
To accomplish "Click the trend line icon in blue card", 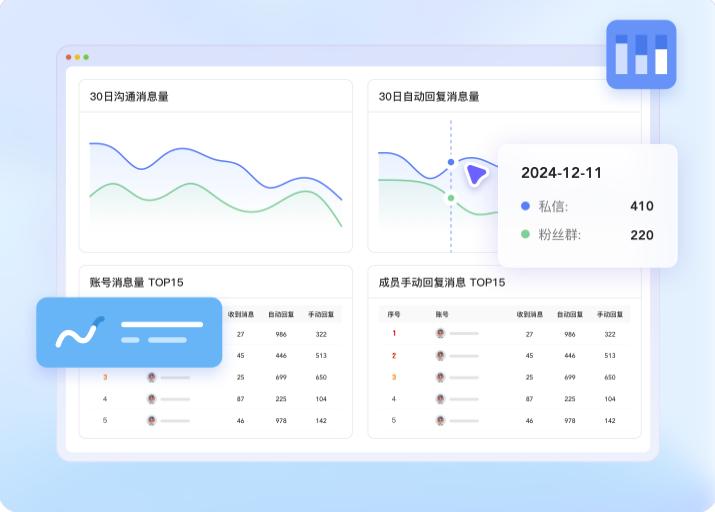I will (80, 332).
